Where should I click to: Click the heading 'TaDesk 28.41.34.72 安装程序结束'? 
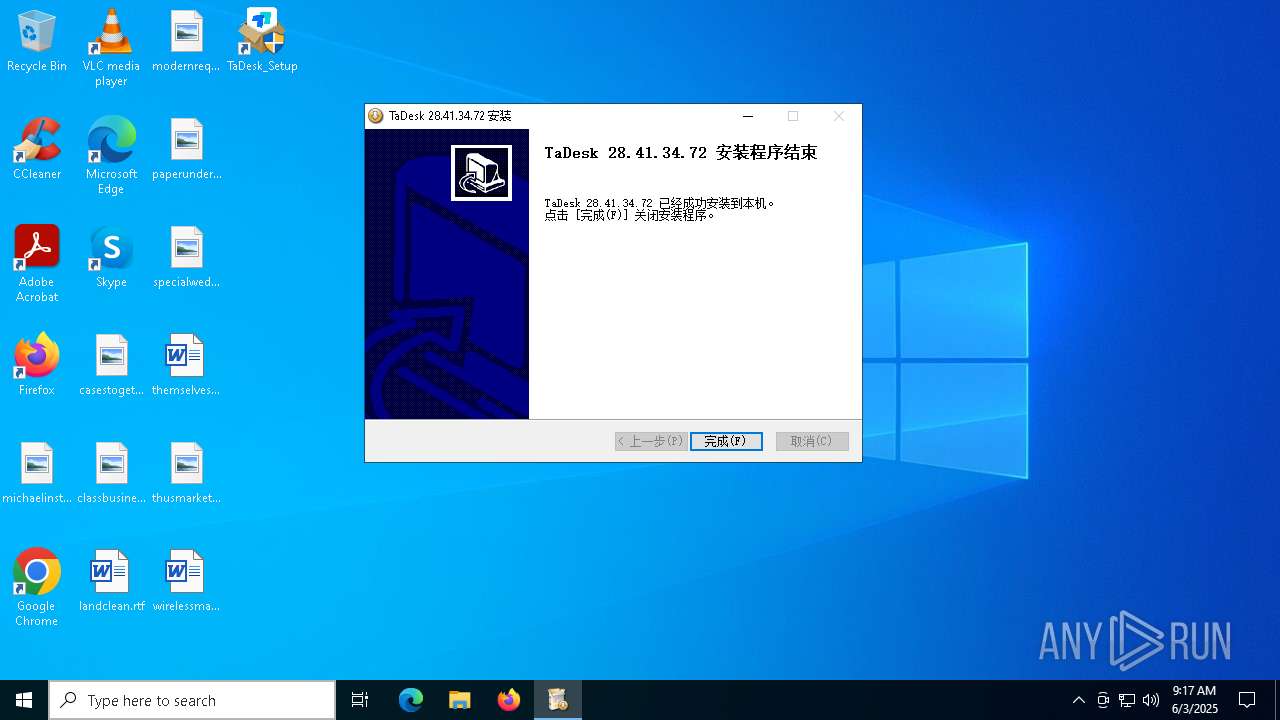681,153
